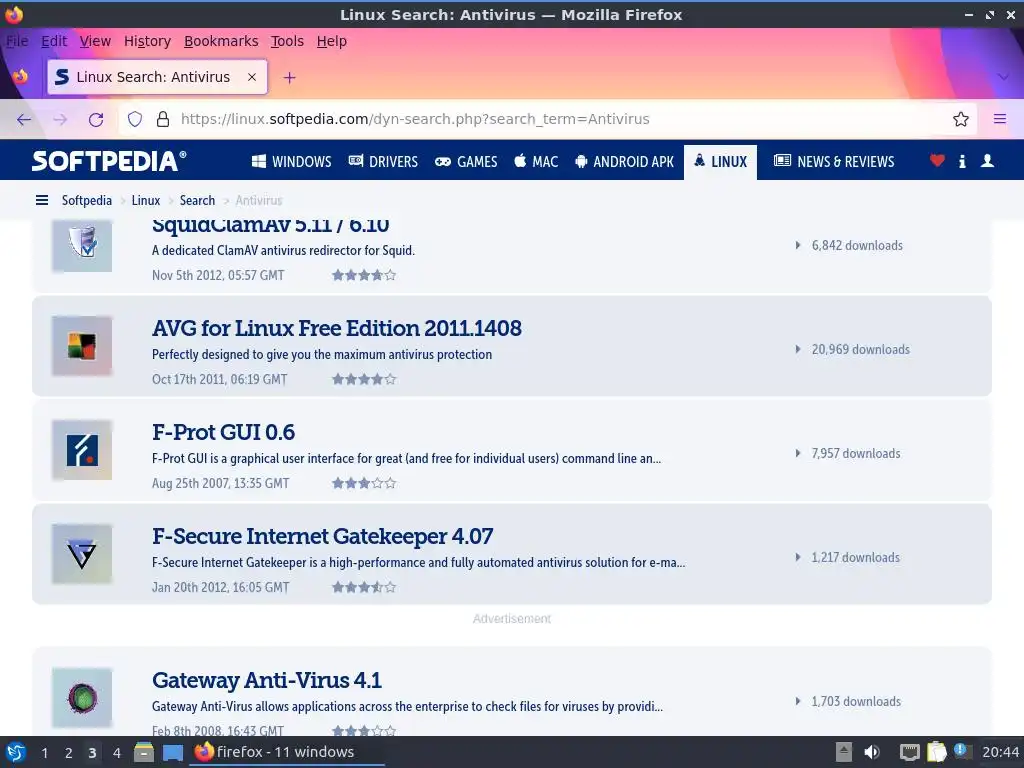Viewport: 1024px width, 768px height.
Task: Open the file manager taskbar icon
Action: (x=144, y=752)
